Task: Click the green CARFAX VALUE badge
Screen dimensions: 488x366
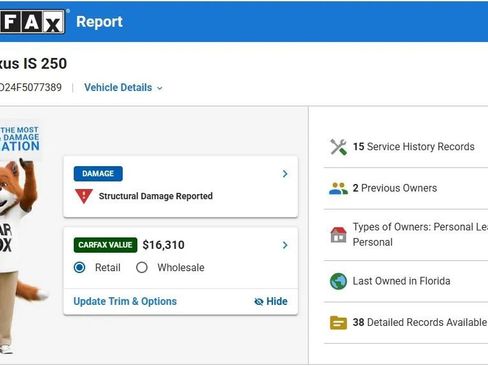Action: tap(105, 245)
